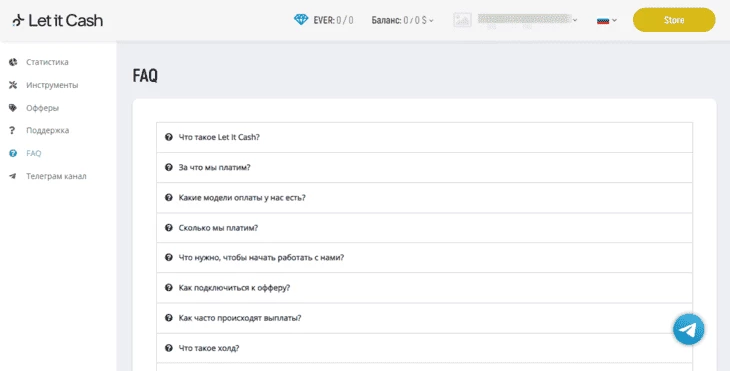
Task: Open Инструменты in the sidebar
Action: coord(52,85)
